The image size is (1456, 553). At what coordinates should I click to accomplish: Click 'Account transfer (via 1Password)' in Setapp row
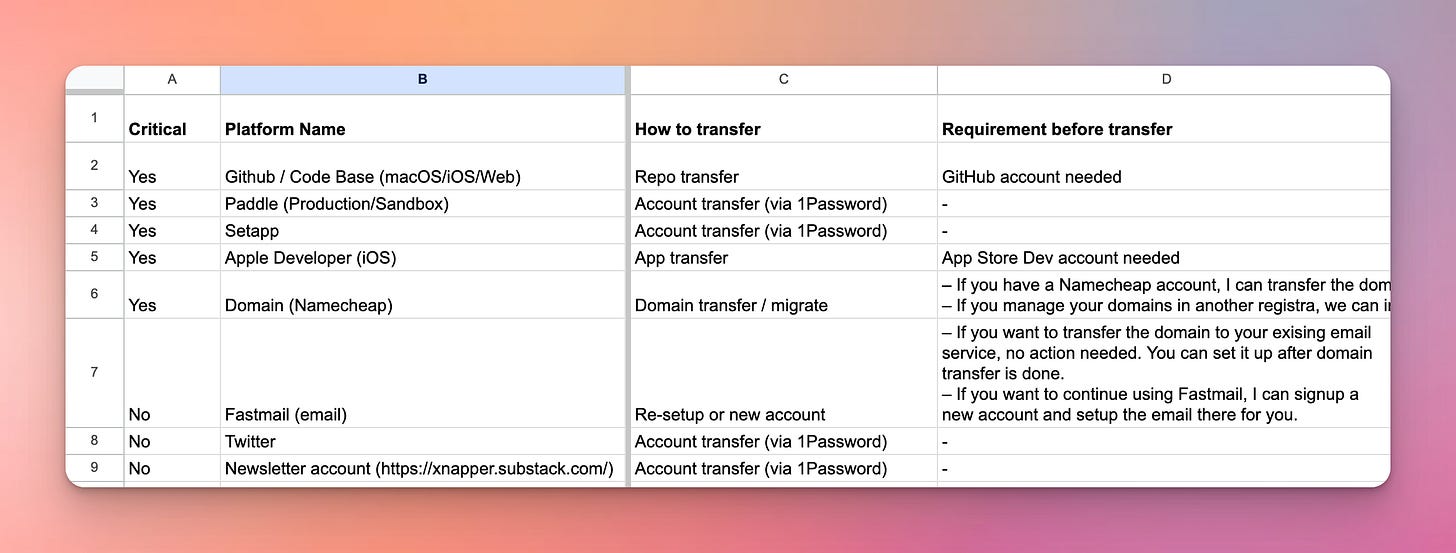pos(784,230)
